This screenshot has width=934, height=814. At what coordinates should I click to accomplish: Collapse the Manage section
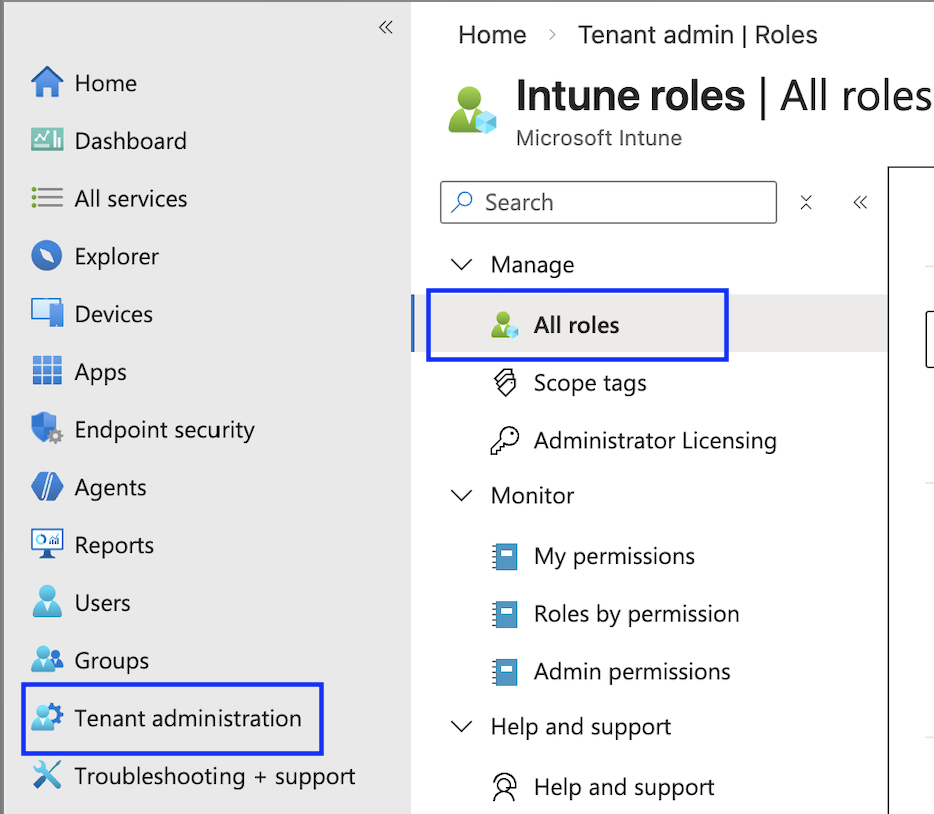coord(462,265)
